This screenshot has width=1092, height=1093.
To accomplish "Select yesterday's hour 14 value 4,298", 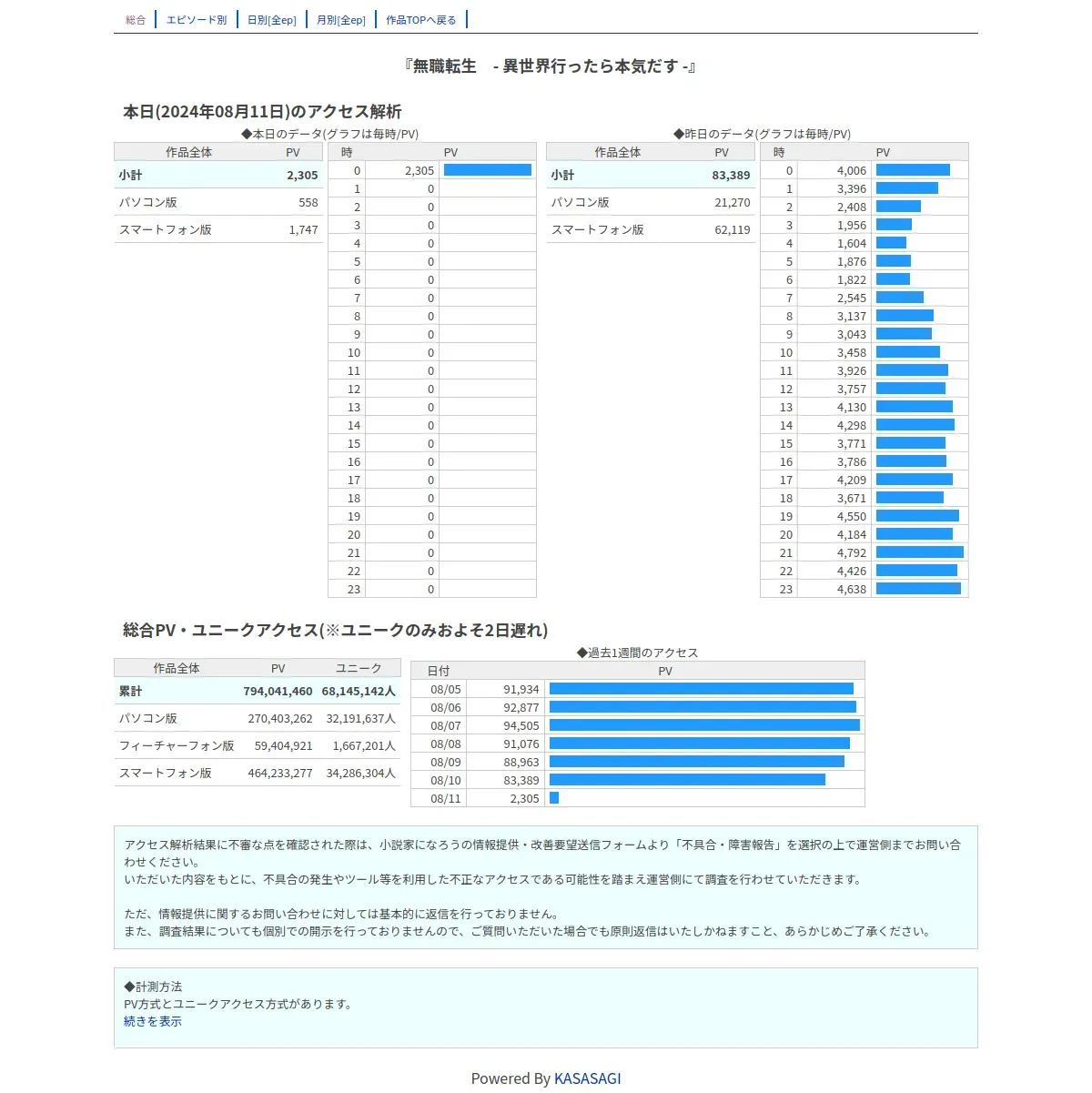I will [852, 425].
